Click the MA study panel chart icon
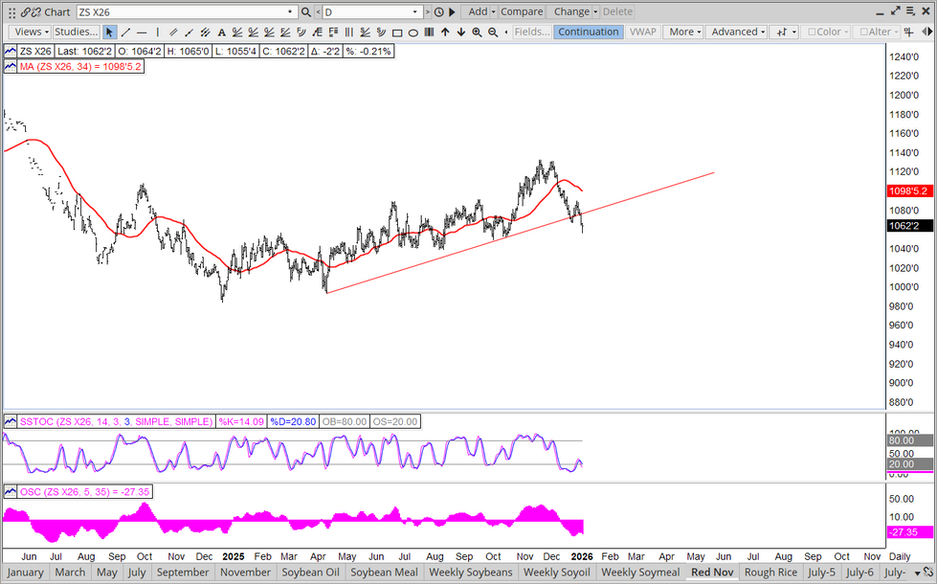The height and width of the screenshot is (584, 937). [10, 66]
